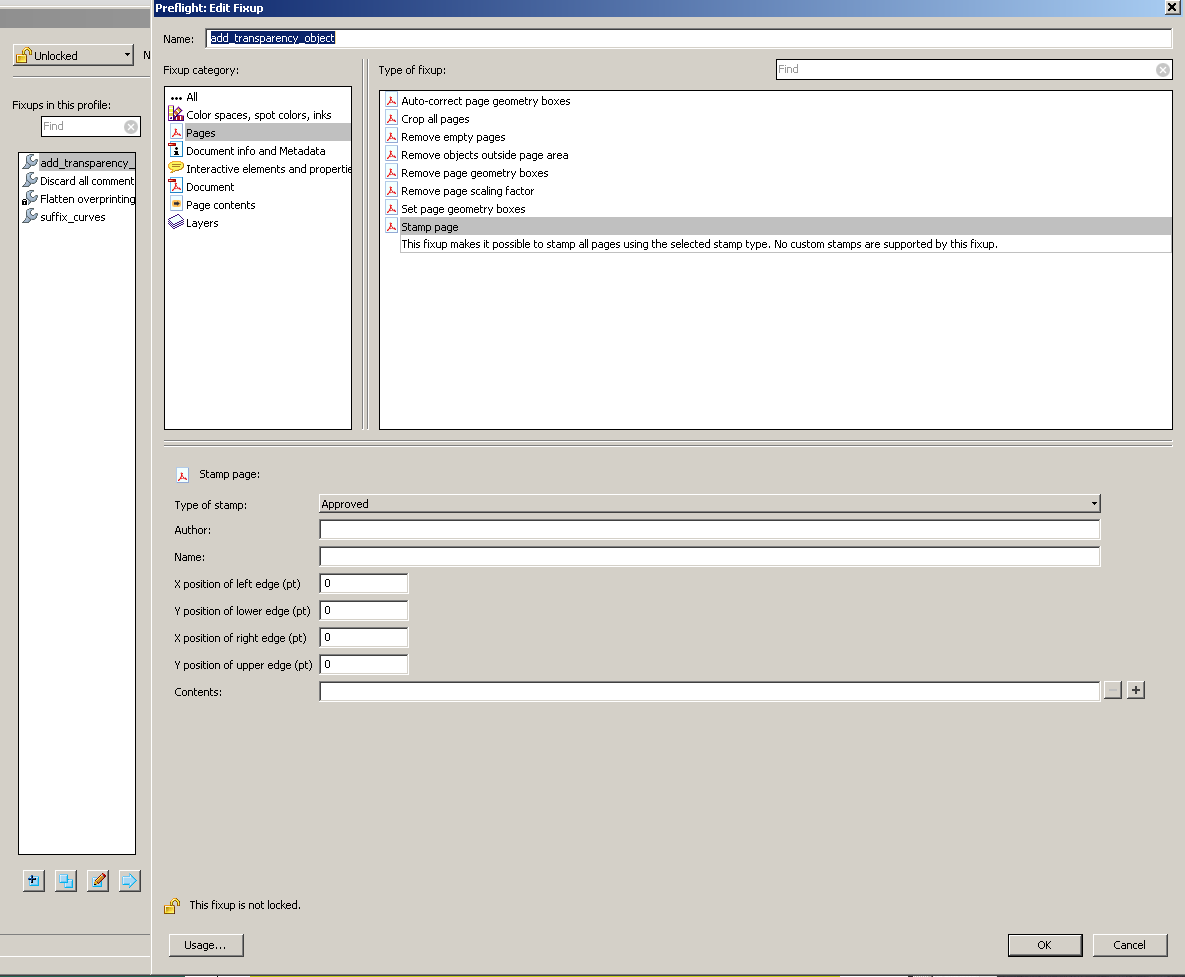Click the wrench icon beside add_transparency_

click(30, 162)
